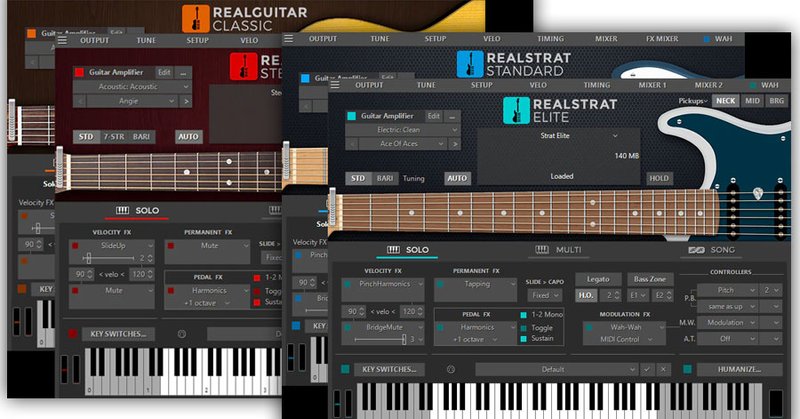Image resolution: width=800 pixels, height=419 pixels.
Task: Open the Electric: Clean amp type dropdown
Action: [x=403, y=130]
